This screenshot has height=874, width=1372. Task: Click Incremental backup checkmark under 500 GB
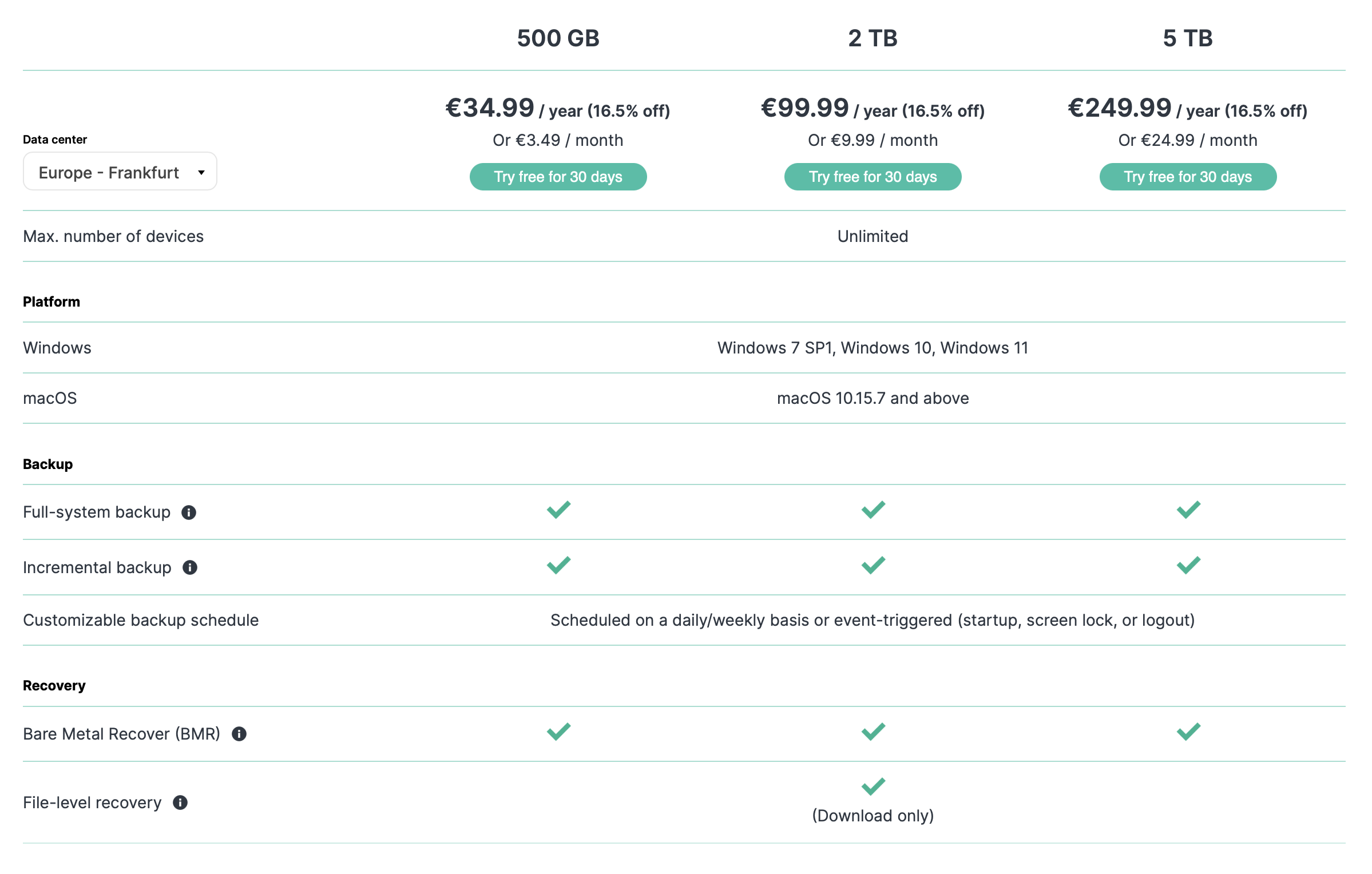pyautogui.click(x=558, y=565)
